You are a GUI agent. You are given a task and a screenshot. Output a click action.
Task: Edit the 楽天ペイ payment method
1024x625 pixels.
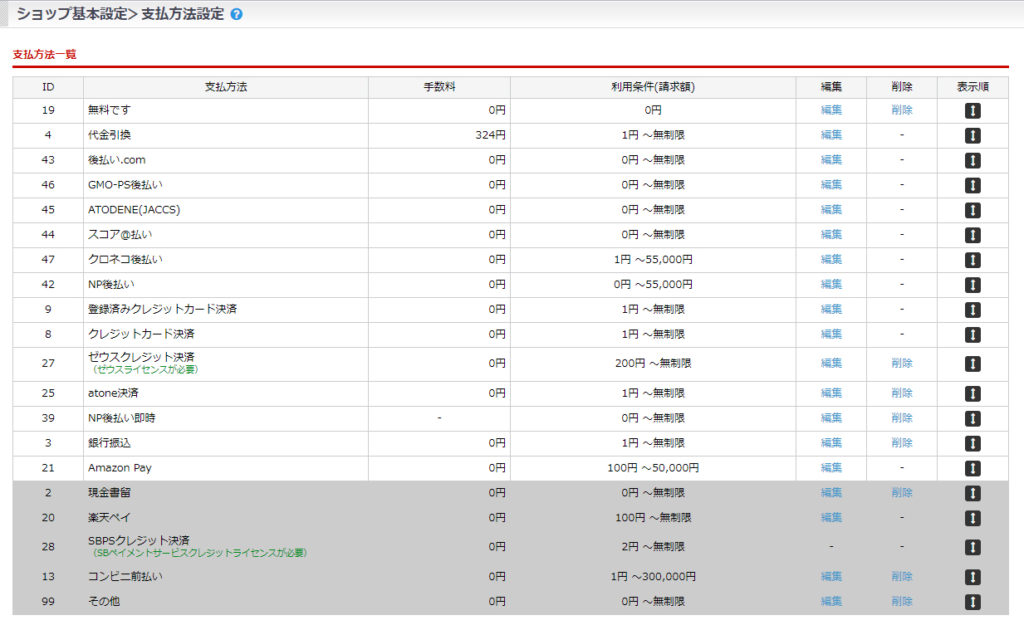click(831, 517)
